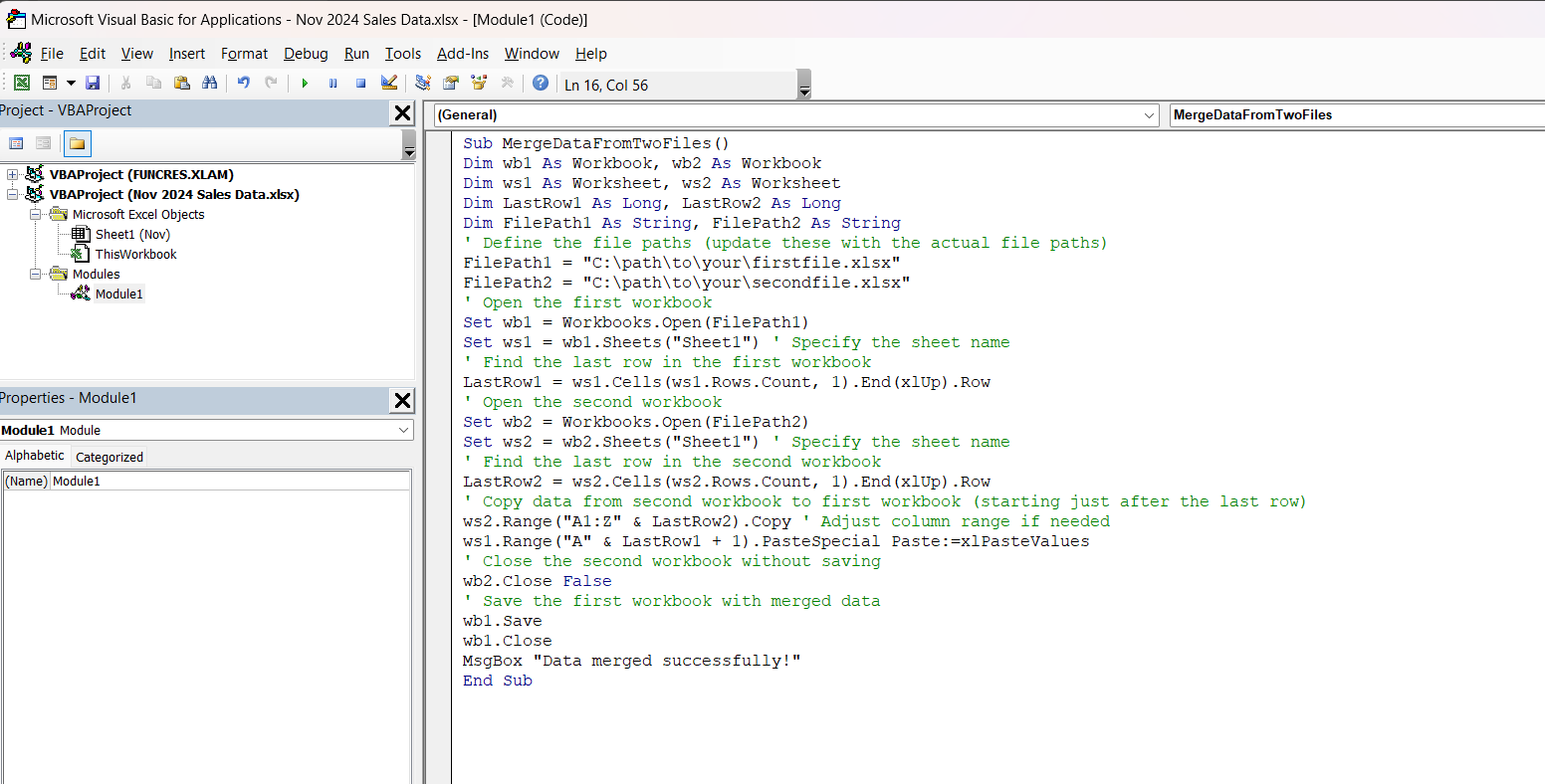Click the View Microsoft Excel toolbar icon
Image resolution: width=1545 pixels, height=784 pixels.
click(21, 84)
